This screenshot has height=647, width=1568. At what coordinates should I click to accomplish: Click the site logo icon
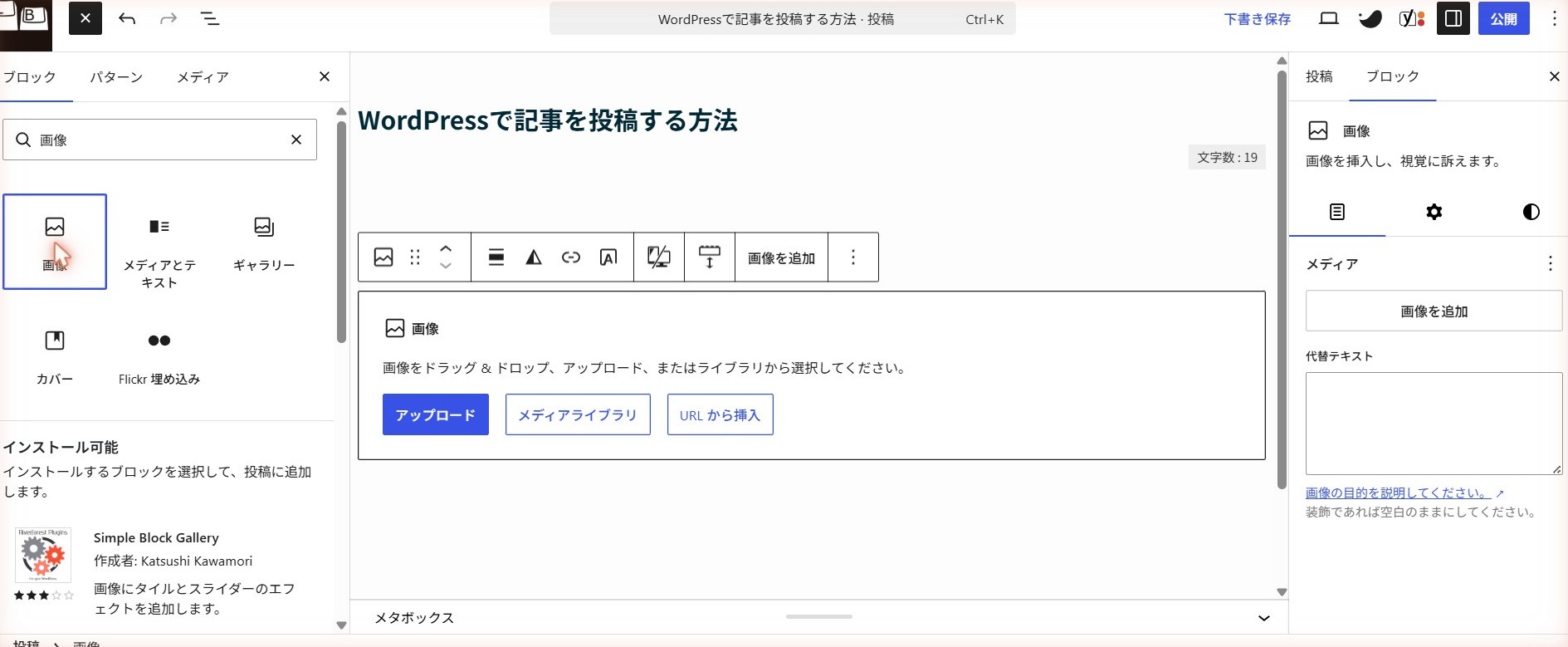point(26,25)
